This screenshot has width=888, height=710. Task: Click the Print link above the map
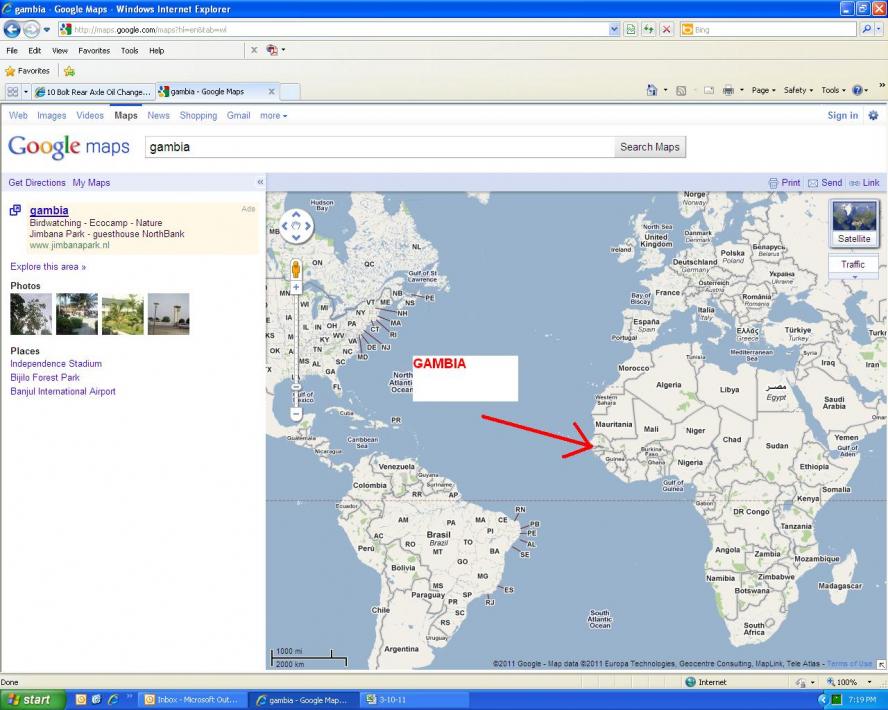pos(784,183)
